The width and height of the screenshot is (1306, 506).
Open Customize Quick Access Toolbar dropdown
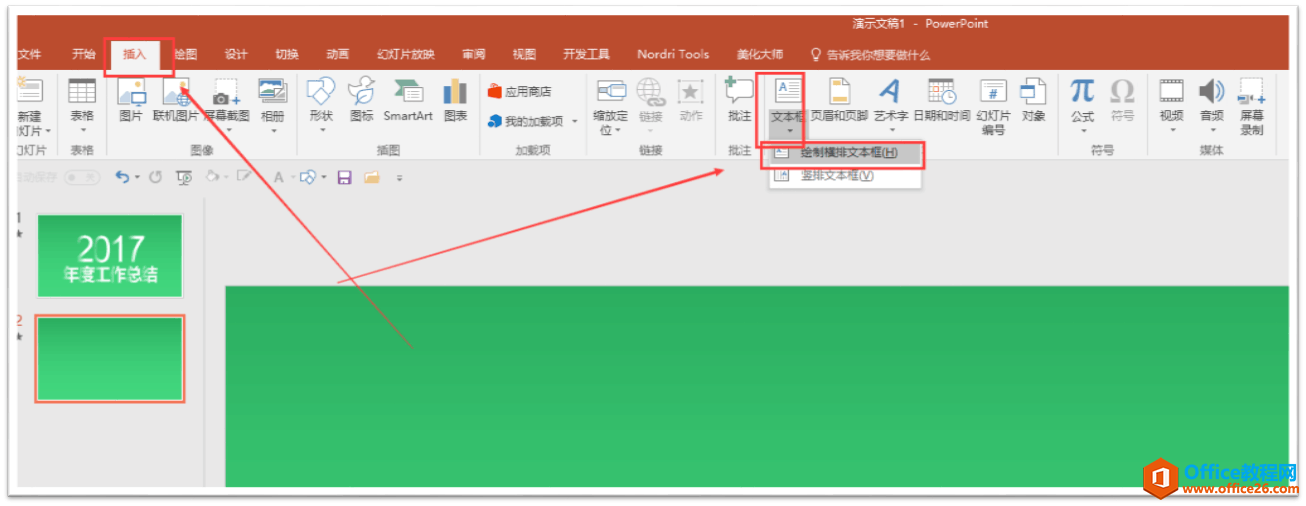[399, 178]
